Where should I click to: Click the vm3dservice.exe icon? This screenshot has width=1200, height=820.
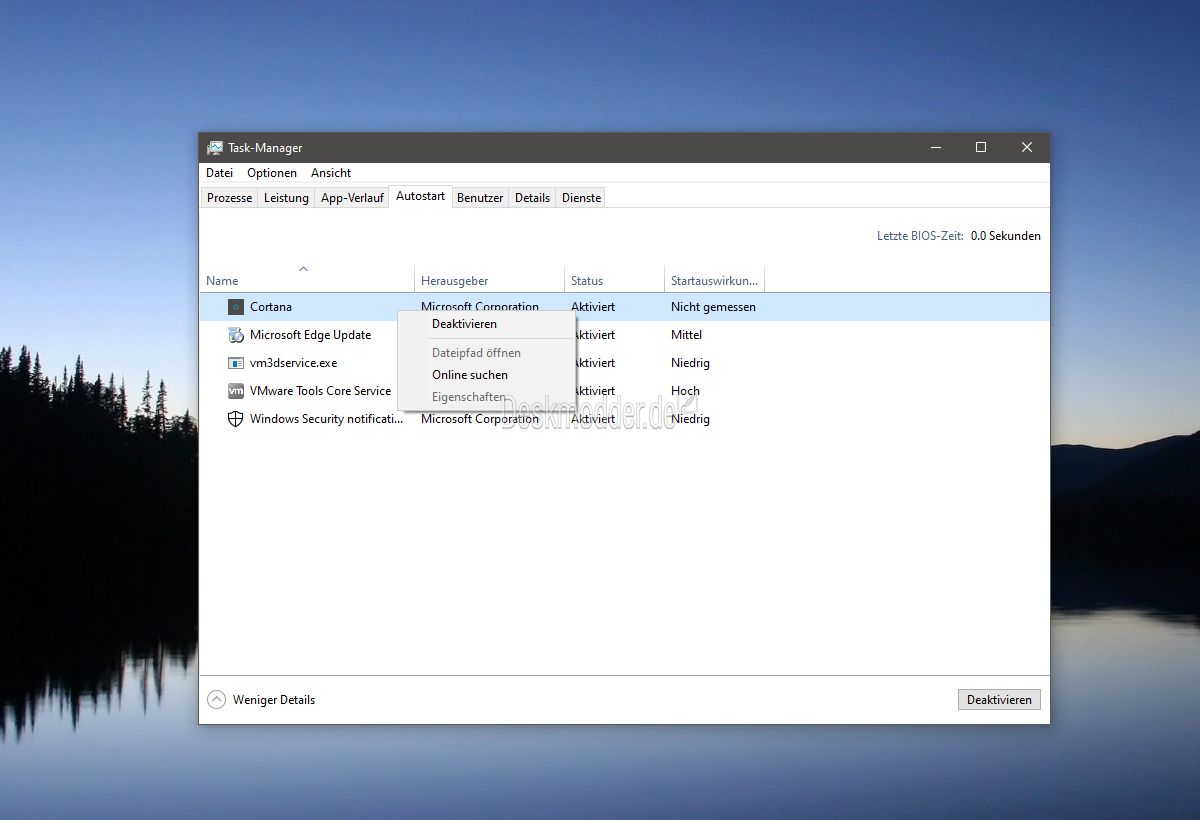click(x=236, y=363)
